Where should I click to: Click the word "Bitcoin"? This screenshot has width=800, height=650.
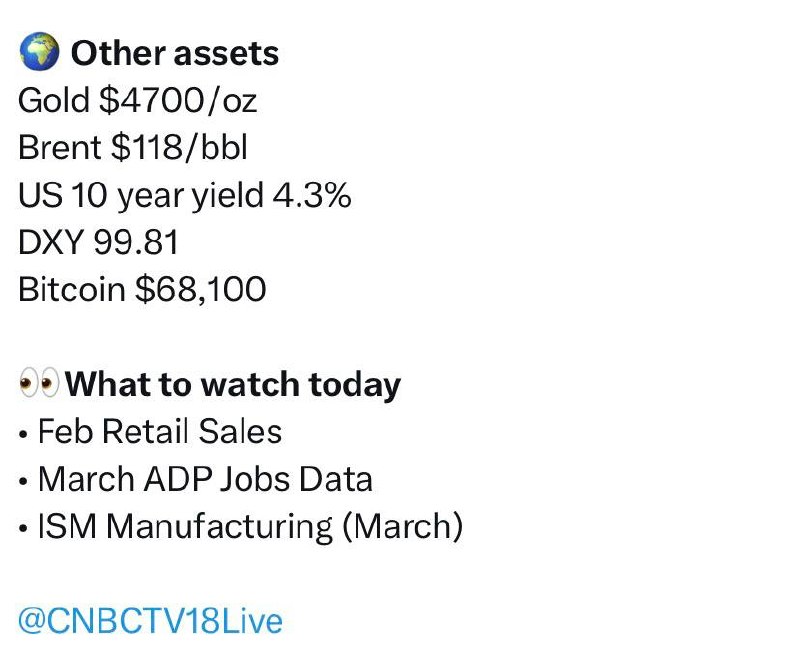click(71, 289)
